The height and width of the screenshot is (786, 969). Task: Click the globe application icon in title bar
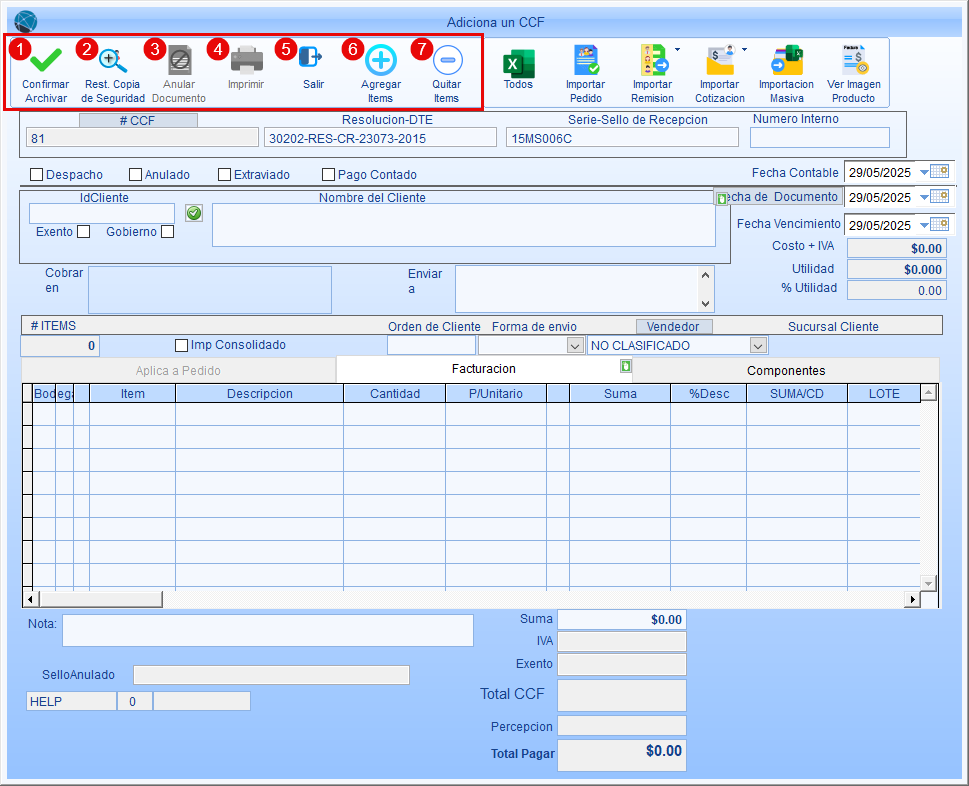click(25, 22)
